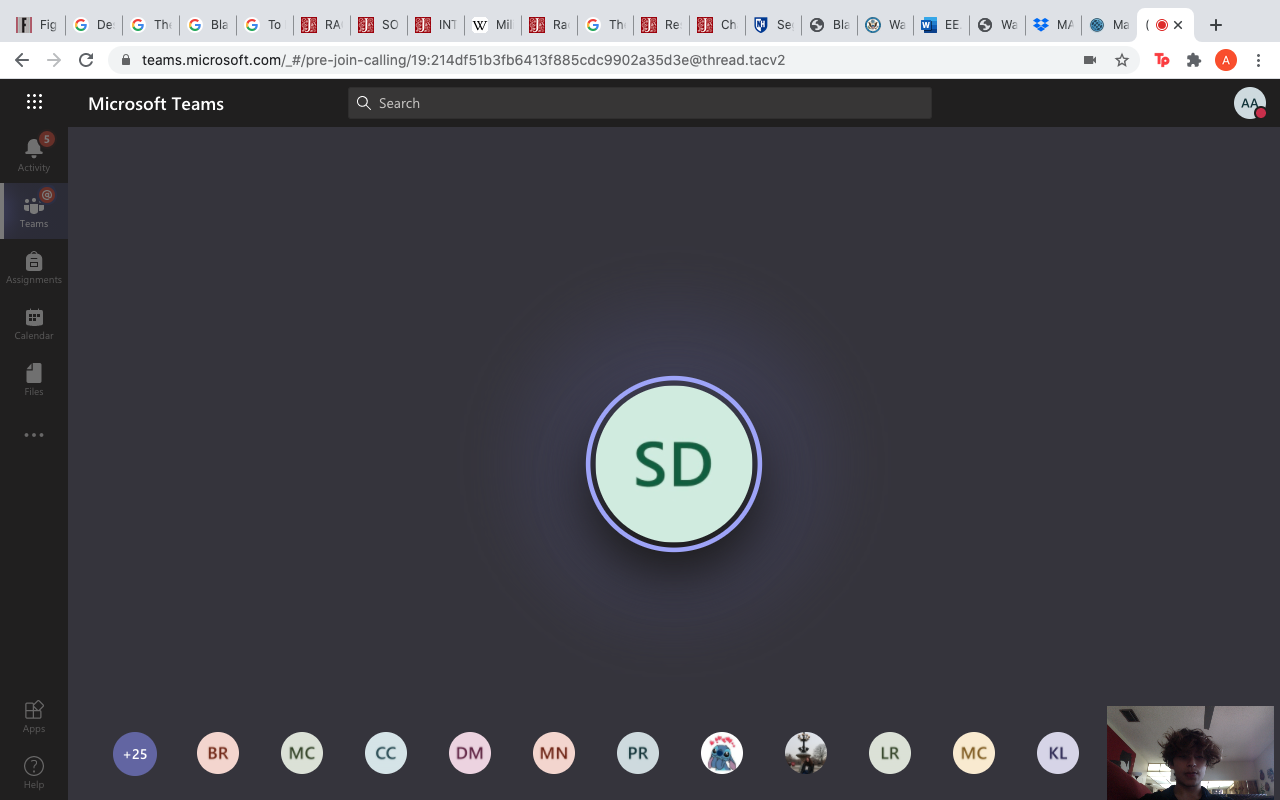1280x800 pixels.
Task: Click the Microsoft Teams title
Action: pyautogui.click(x=156, y=103)
